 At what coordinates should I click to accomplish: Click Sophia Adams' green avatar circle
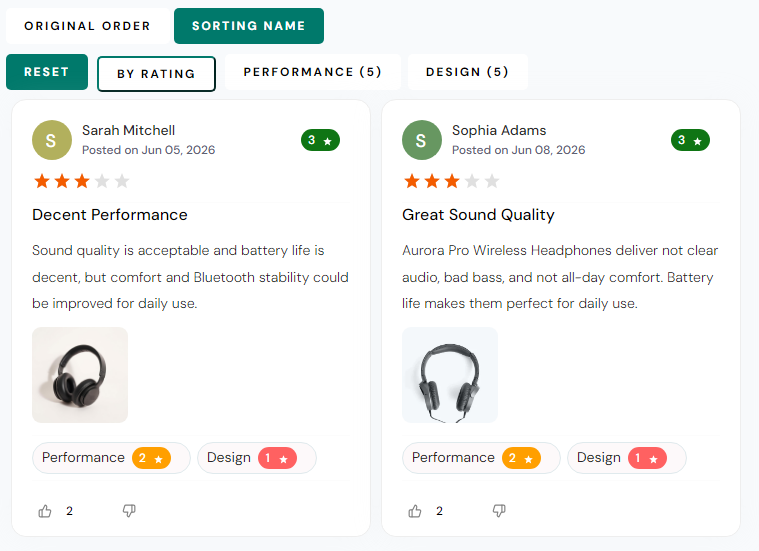pos(422,140)
